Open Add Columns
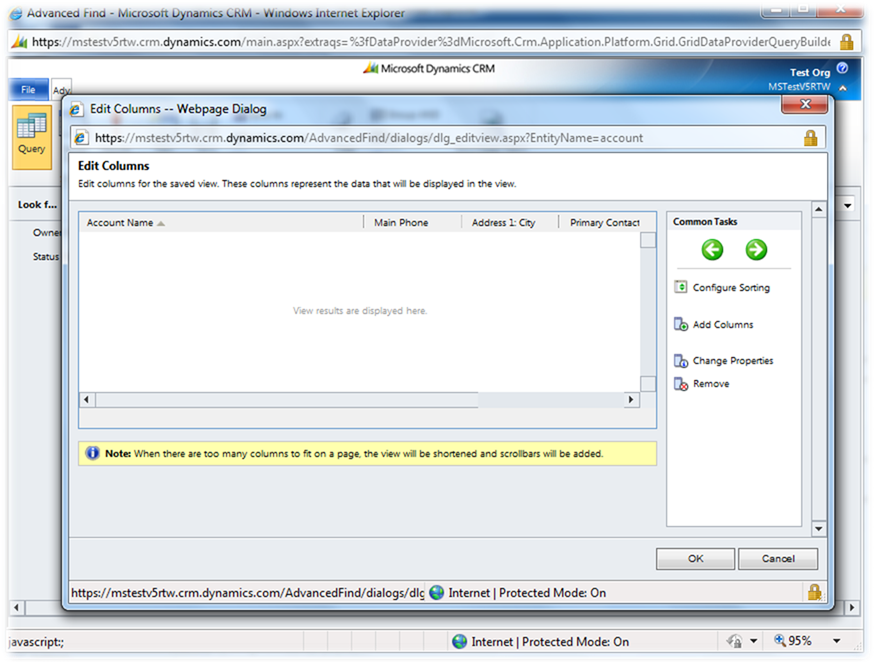This screenshot has width=874, height=664. click(x=722, y=324)
